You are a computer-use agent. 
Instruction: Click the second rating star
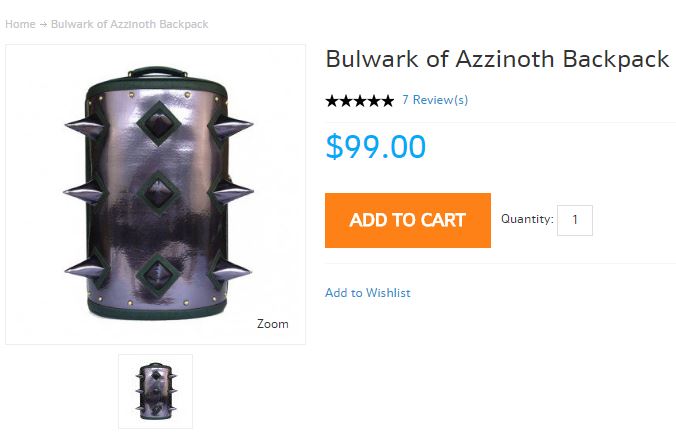click(x=346, y=101)
